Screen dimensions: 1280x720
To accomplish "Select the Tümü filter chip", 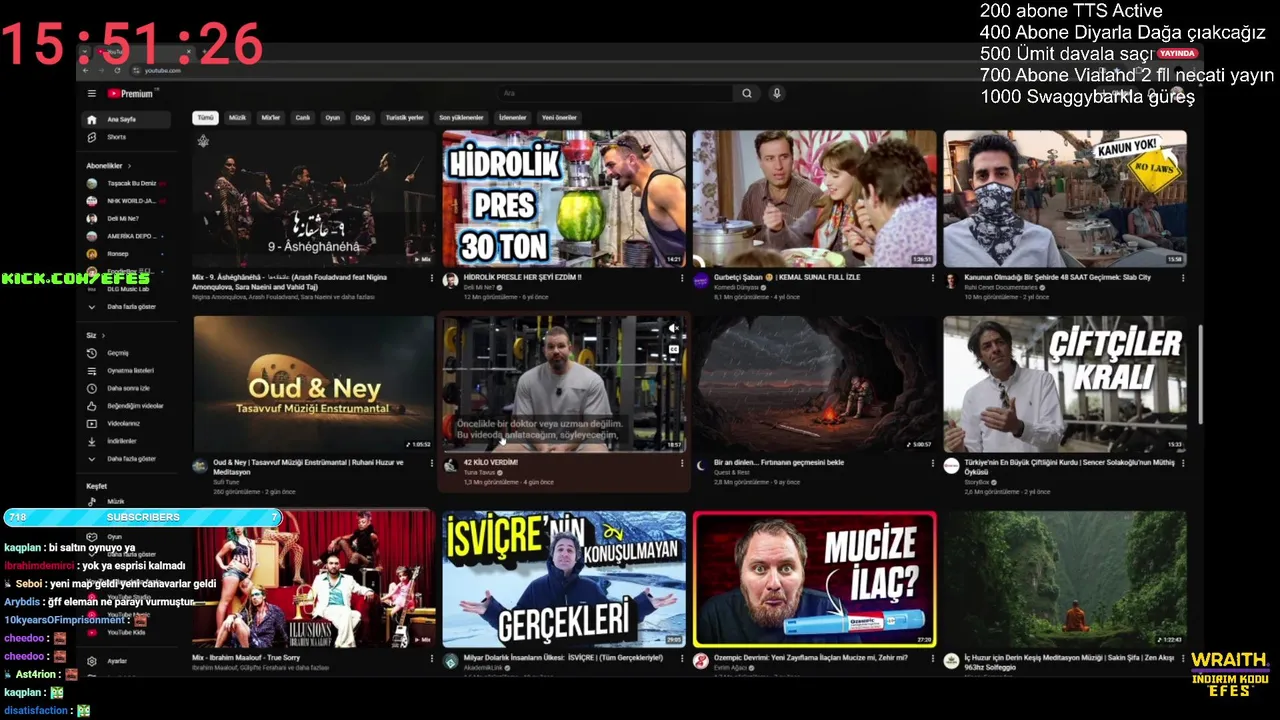I will [205, 117].
